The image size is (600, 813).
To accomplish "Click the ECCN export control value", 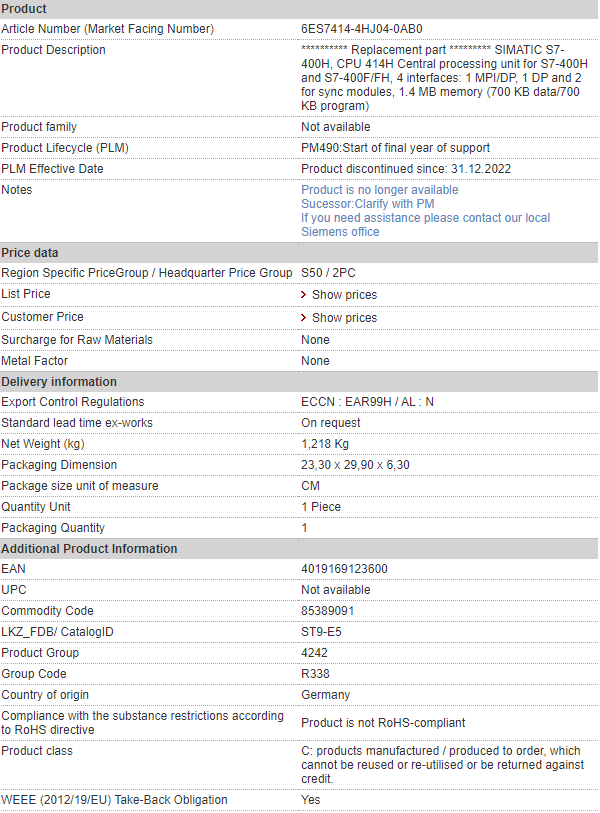I will [x=367, y=402].
